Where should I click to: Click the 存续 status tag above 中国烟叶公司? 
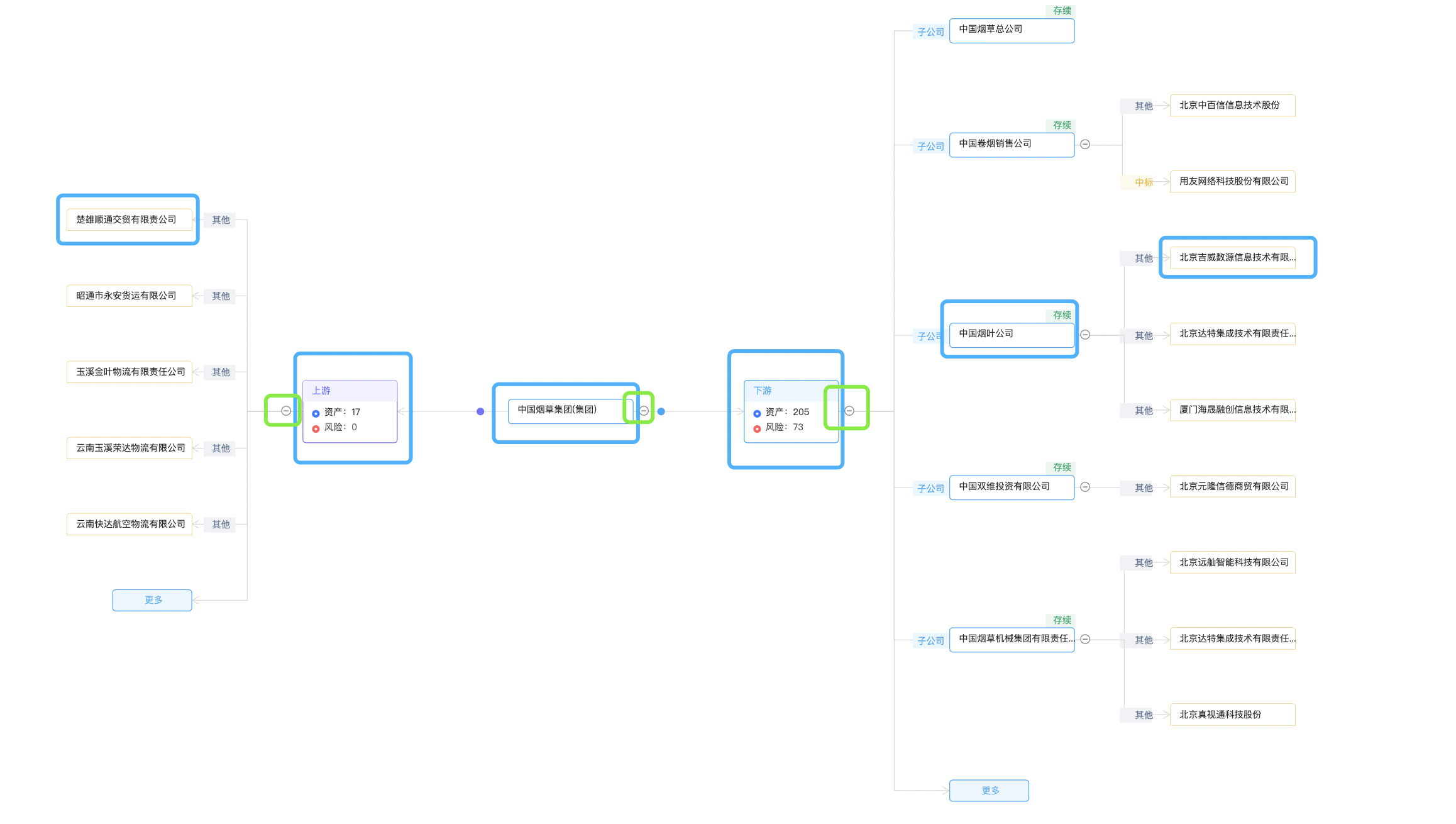(x=1062, y=315)
